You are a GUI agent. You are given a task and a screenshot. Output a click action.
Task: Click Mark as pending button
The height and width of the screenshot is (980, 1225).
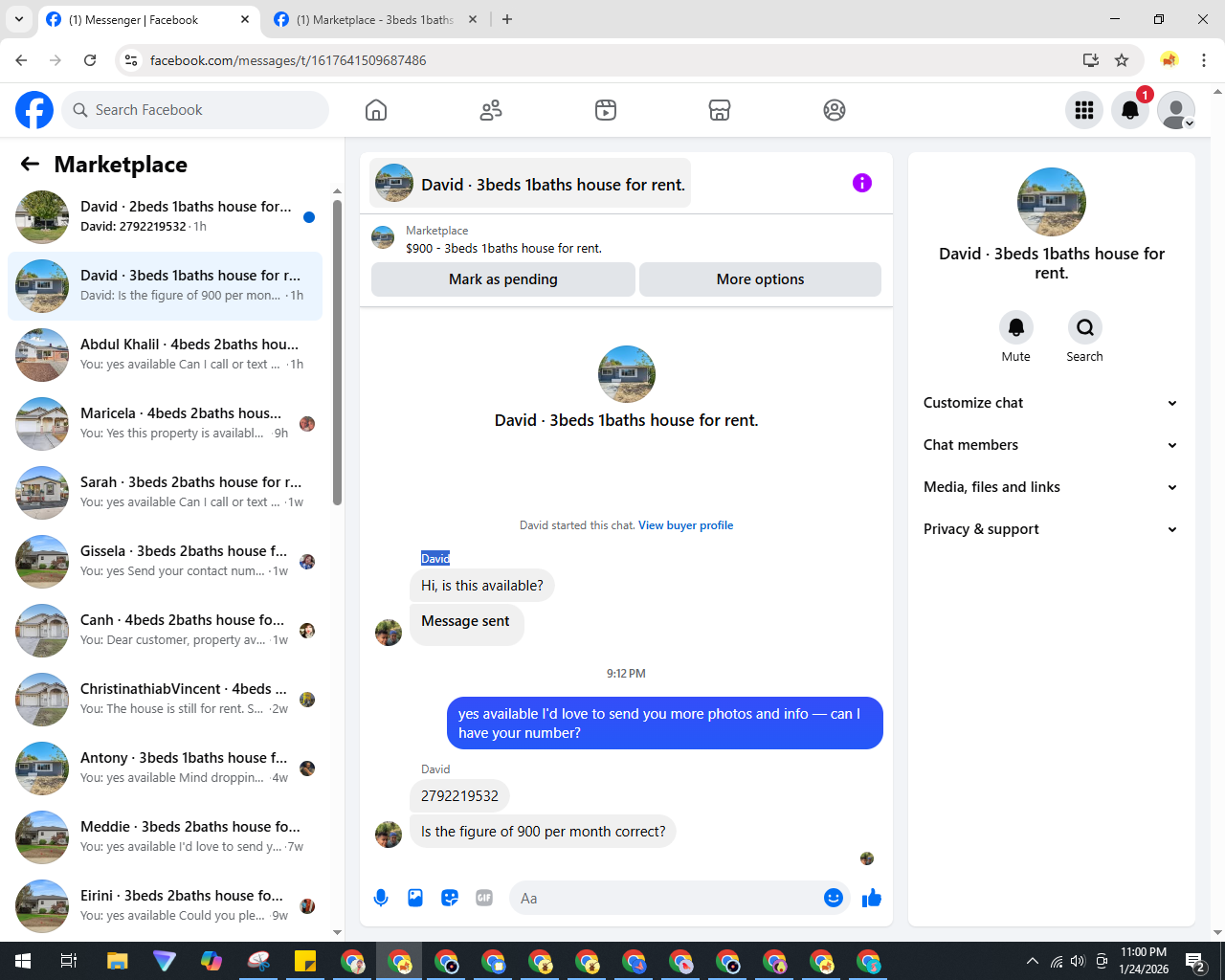click(503, 279)
